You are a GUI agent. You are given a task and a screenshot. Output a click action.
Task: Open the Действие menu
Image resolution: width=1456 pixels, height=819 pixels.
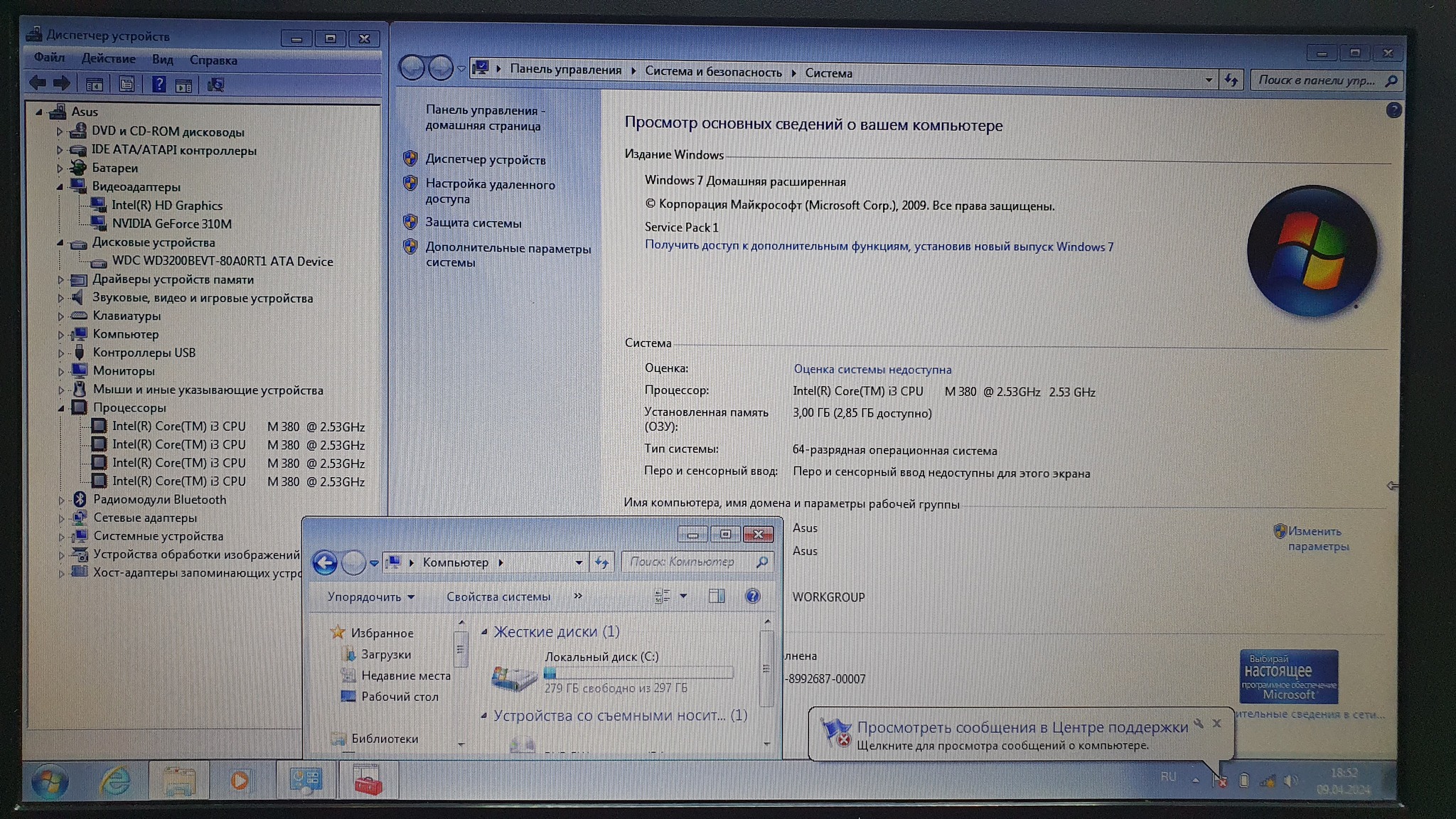click(x=108, y=59)
